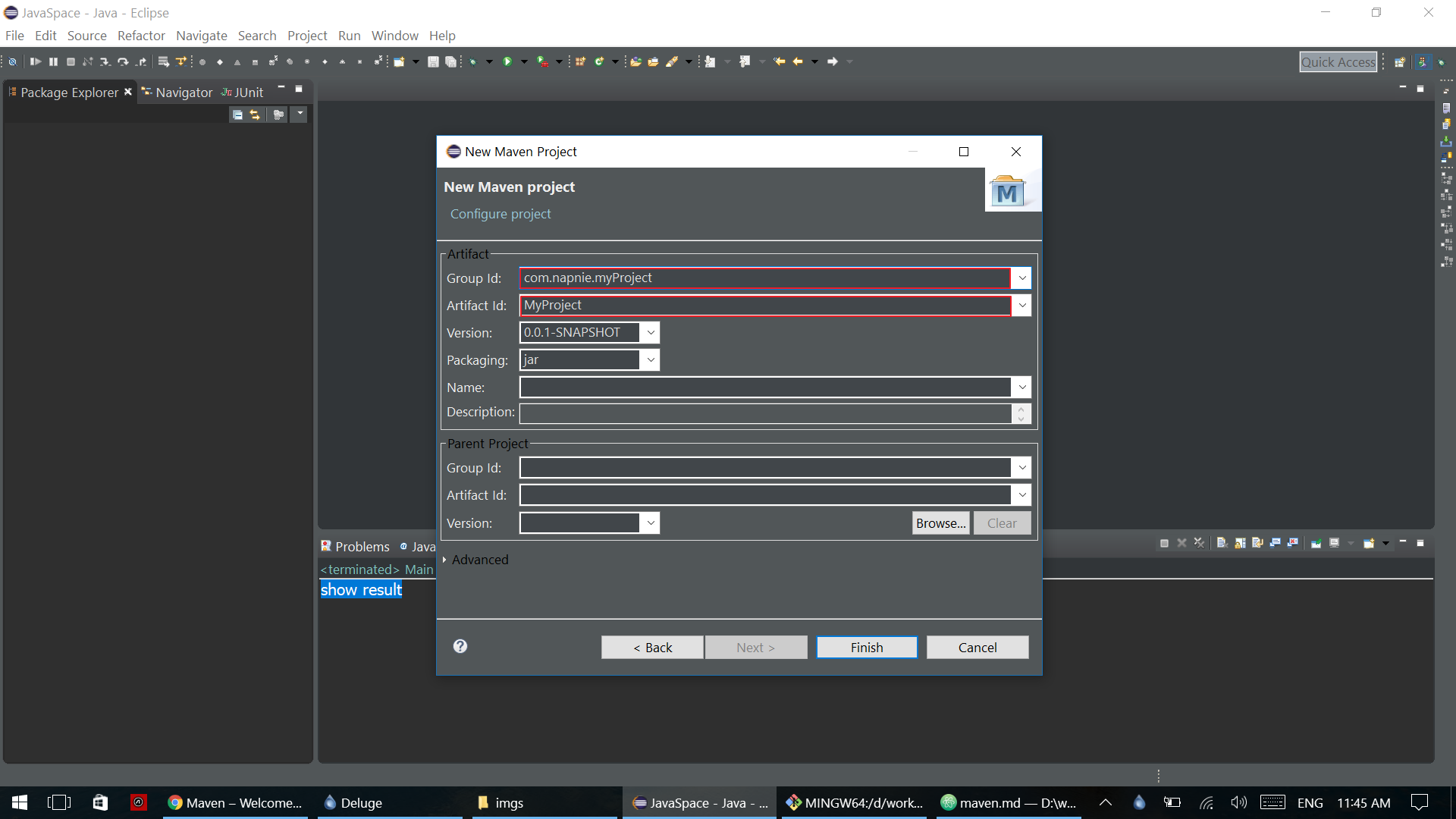Image resolution: width=1456 pixels, height=819 pixels.
Task: Click the Step Over debug icon
Action: pyautogui.click(x=123, y=61)
